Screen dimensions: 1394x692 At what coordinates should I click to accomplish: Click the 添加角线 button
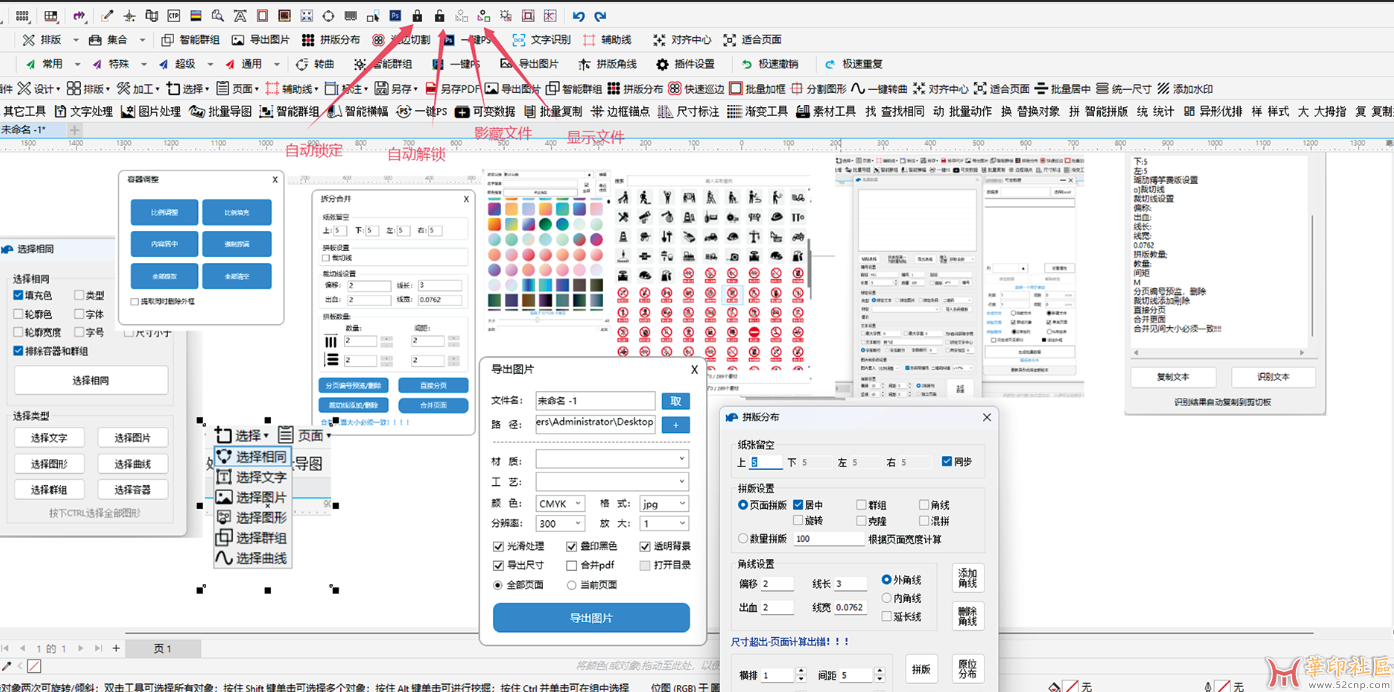click(967, 578)
